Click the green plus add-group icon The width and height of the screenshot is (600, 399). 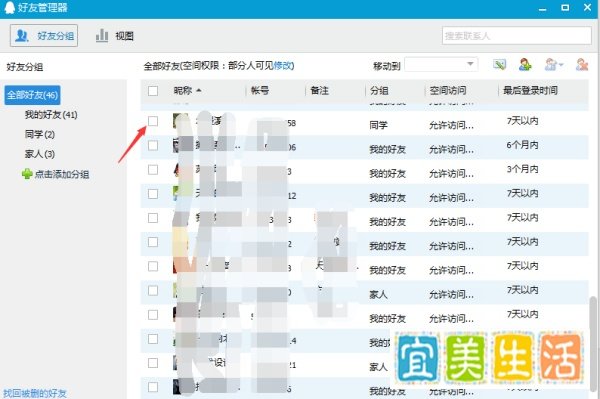click(x=27, y=174)
